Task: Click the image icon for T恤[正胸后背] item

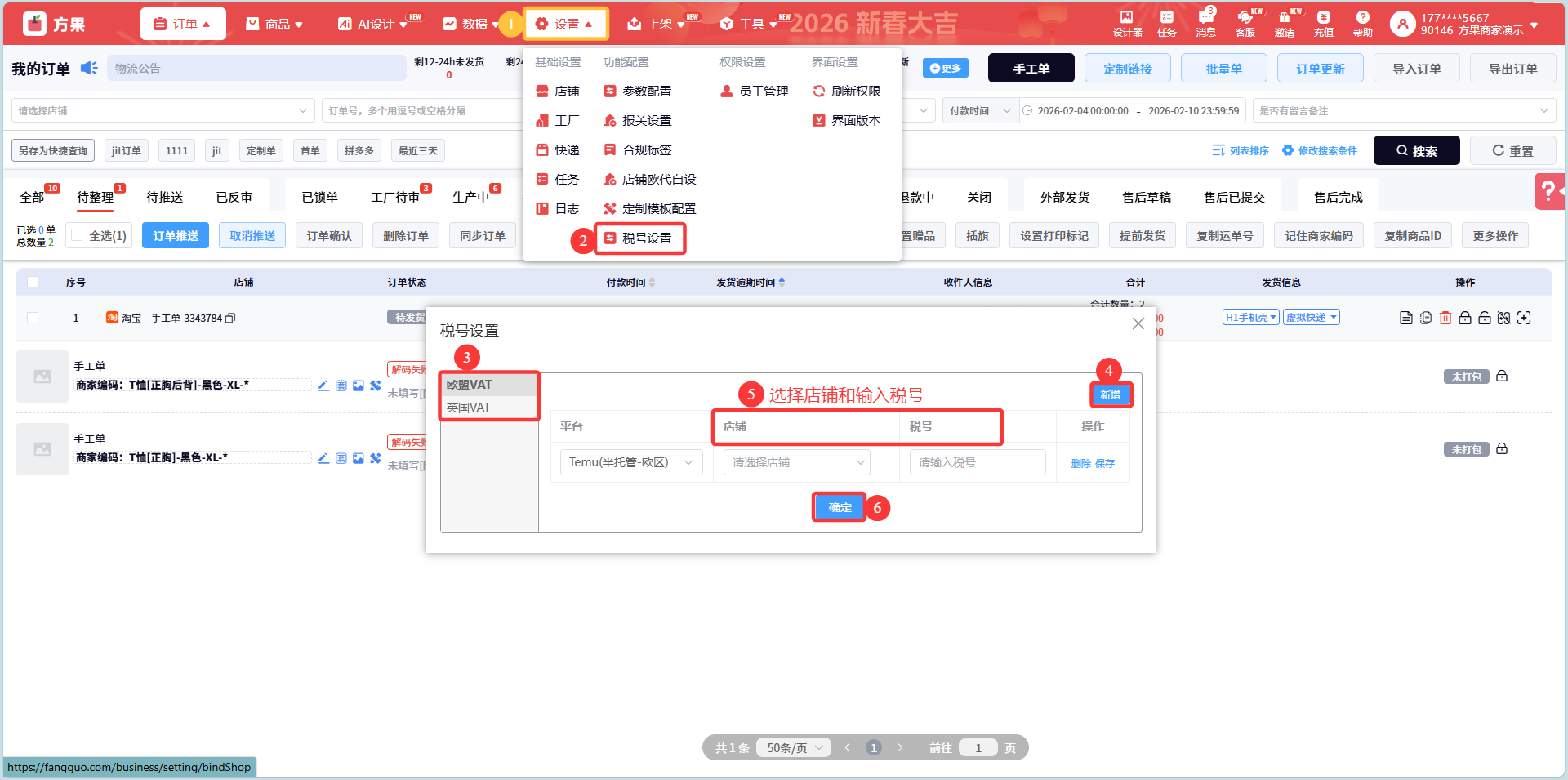Action: click(358, 386)
